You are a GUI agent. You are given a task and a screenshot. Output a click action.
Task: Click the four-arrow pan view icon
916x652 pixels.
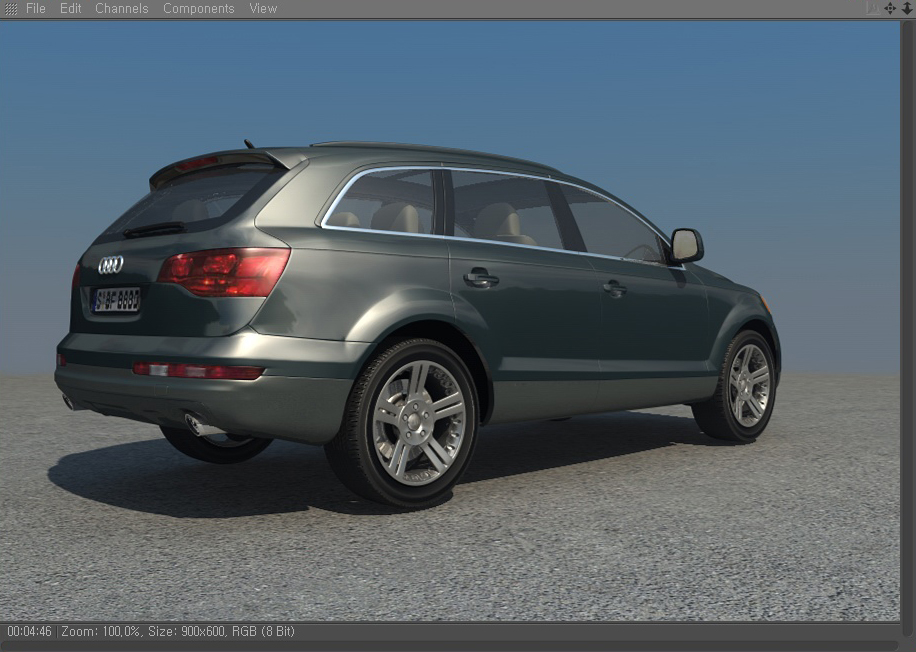890,8
